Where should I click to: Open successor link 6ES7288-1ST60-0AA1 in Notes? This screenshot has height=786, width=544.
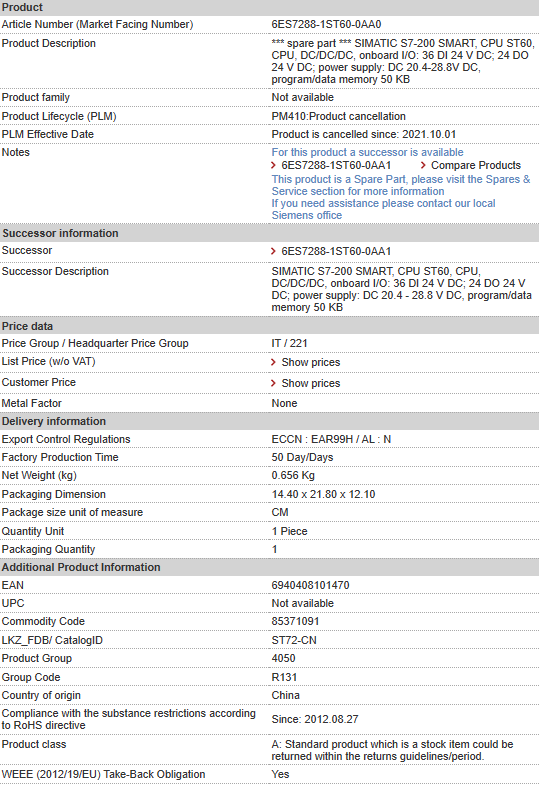[x=336, y=165]
